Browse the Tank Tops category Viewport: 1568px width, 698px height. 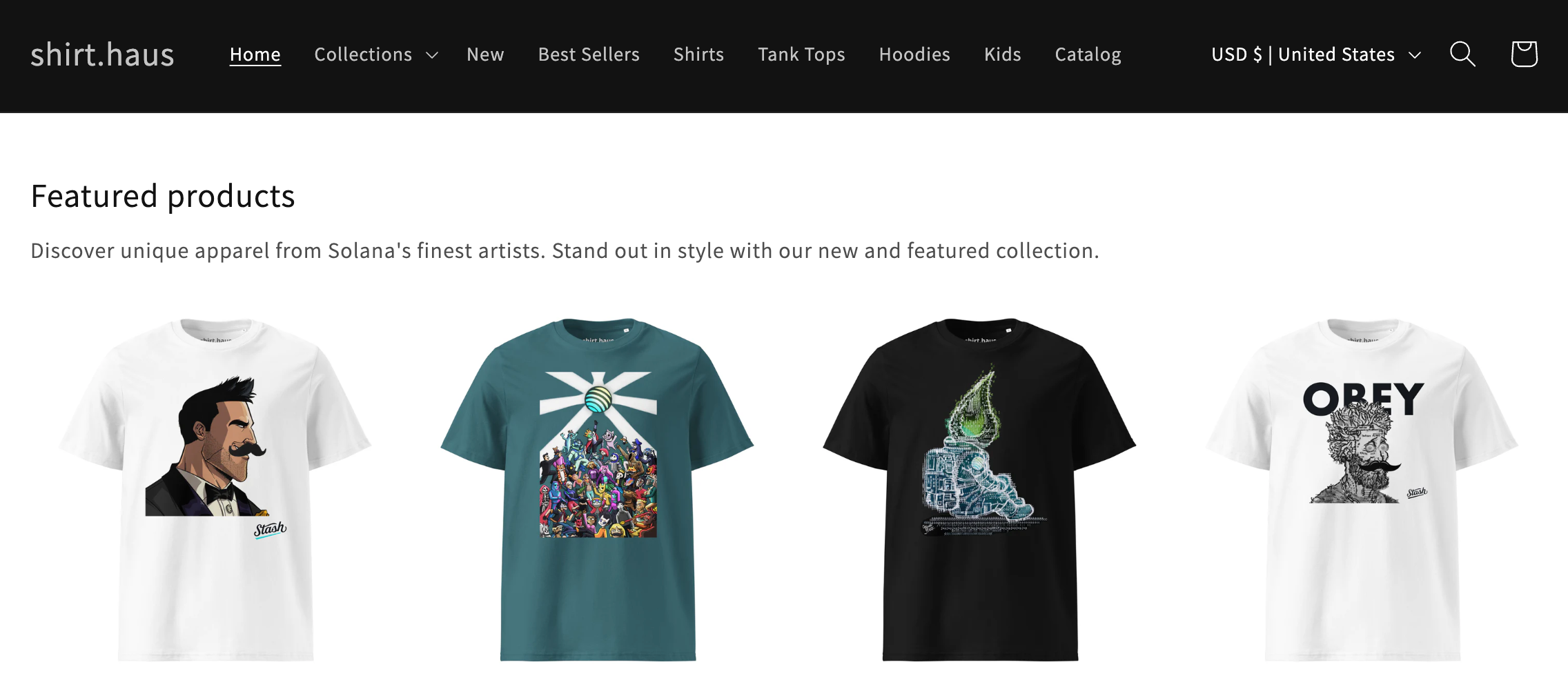coord(801,54)
